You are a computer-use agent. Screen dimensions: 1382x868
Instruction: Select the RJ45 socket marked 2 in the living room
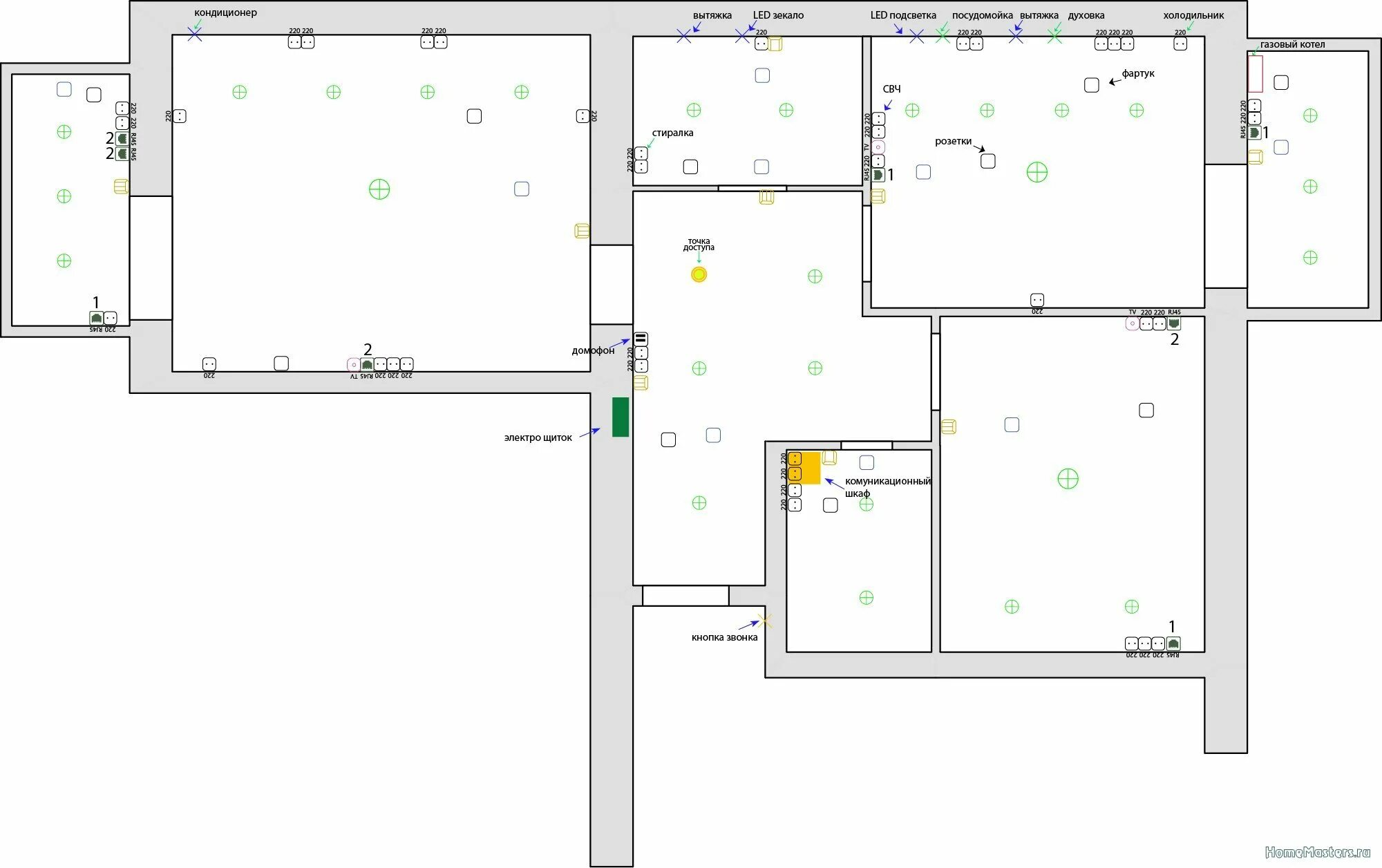point(367,364)
